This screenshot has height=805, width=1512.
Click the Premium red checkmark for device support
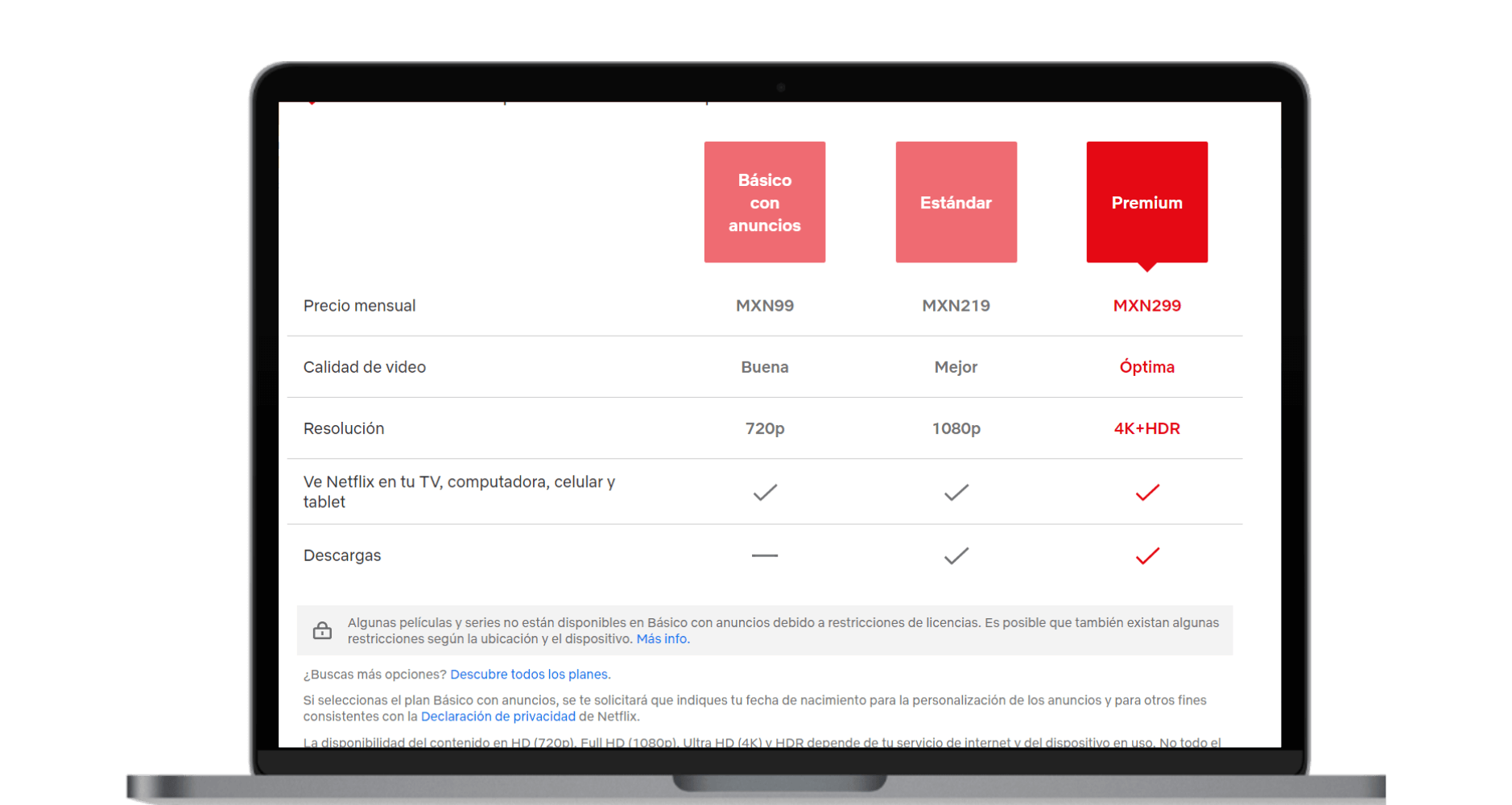(1147, 492)
